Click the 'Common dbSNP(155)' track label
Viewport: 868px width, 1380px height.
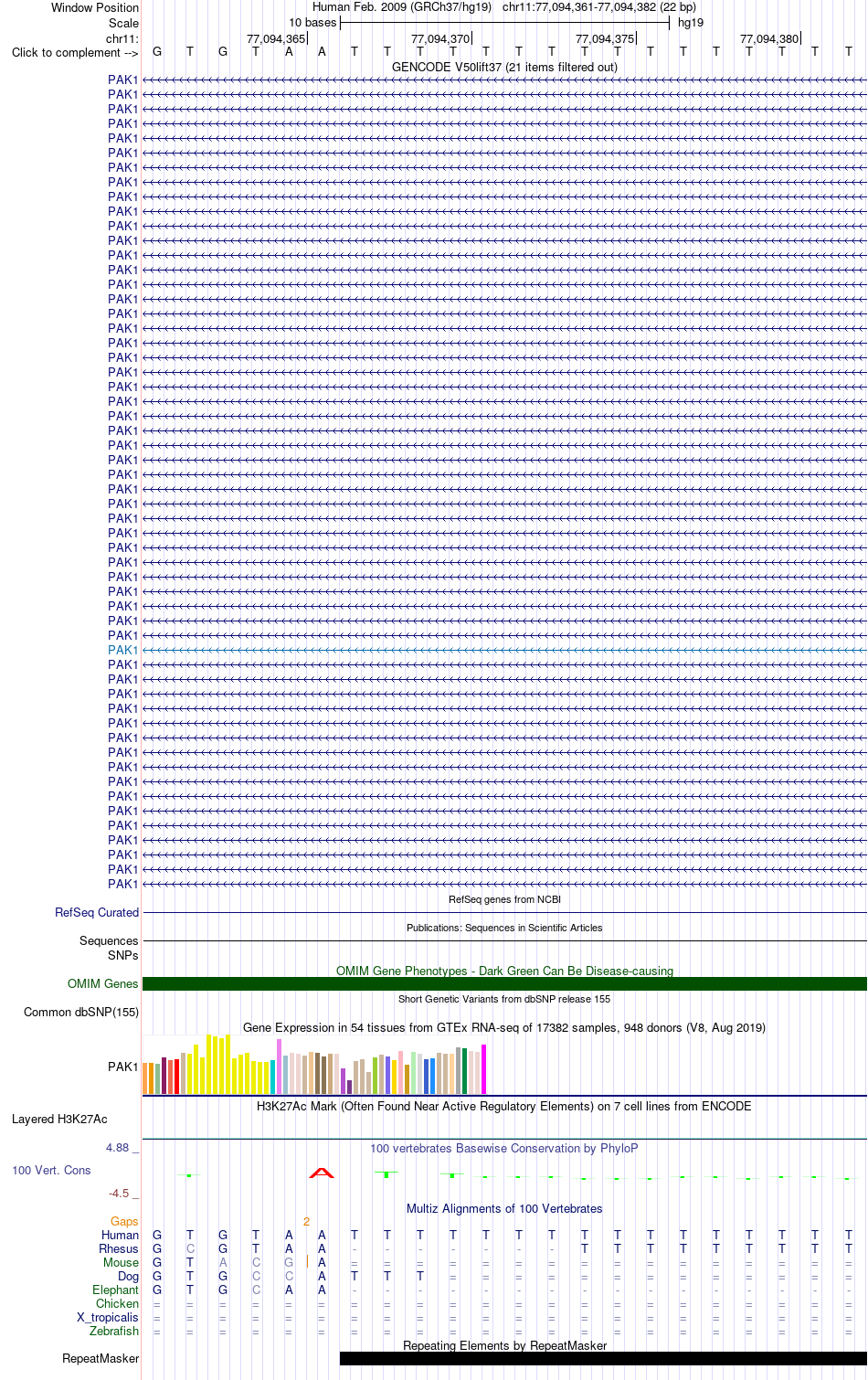click(x=81, y=1012)
